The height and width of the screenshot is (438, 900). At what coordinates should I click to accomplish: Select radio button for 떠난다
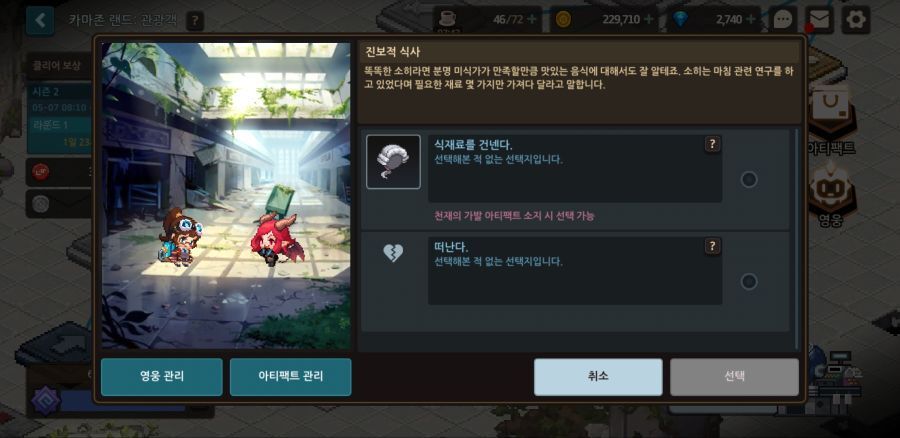pyautogui.click(x=749, y=282)
